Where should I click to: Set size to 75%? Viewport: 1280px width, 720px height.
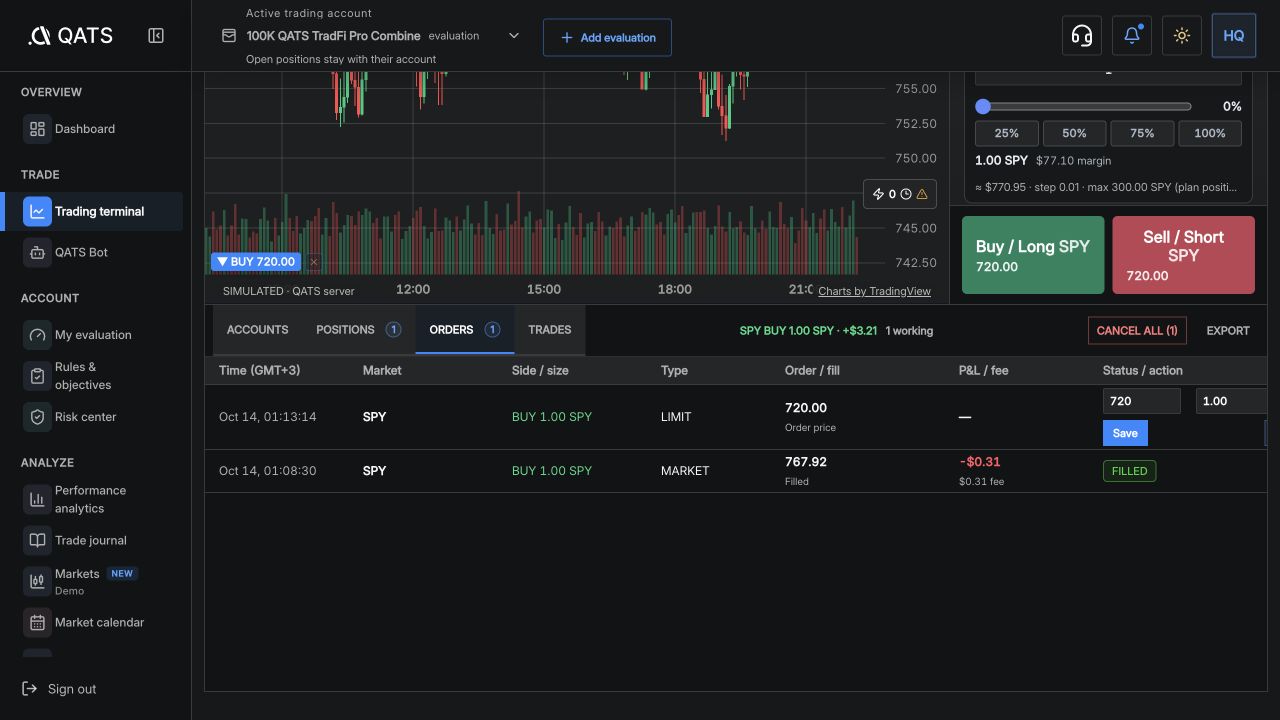coord(1142,133)
